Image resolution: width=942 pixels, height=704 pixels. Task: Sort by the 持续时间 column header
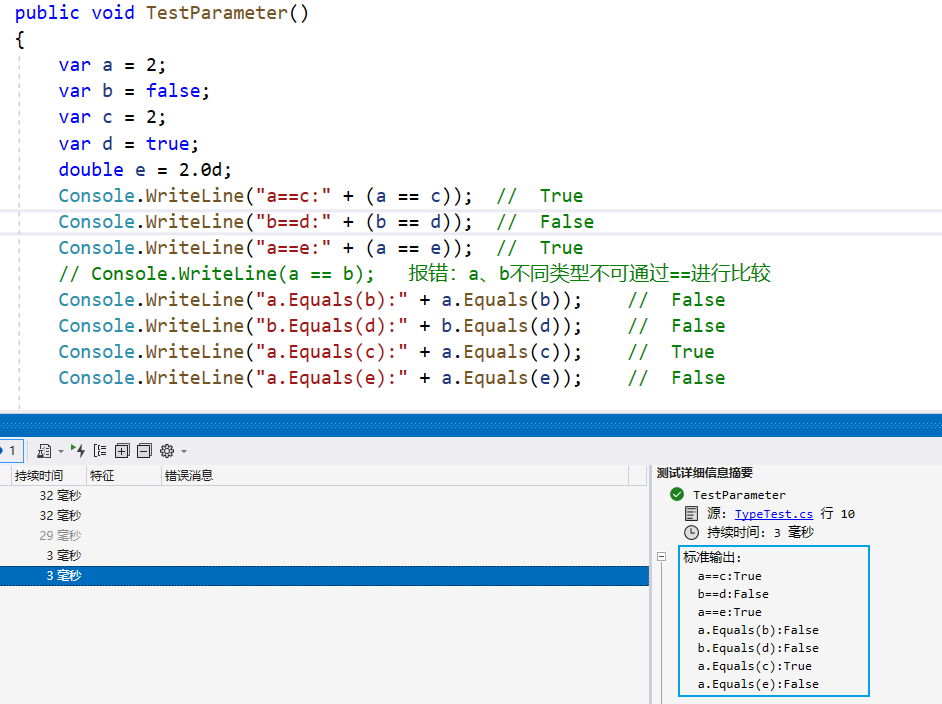click(x=38, y=476)
